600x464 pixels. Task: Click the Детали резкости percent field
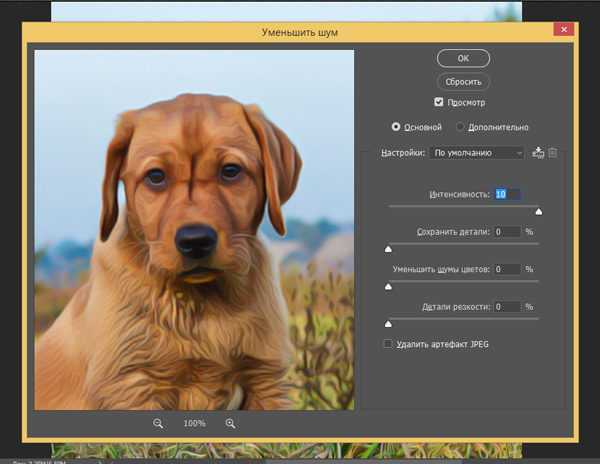point(507,306)
